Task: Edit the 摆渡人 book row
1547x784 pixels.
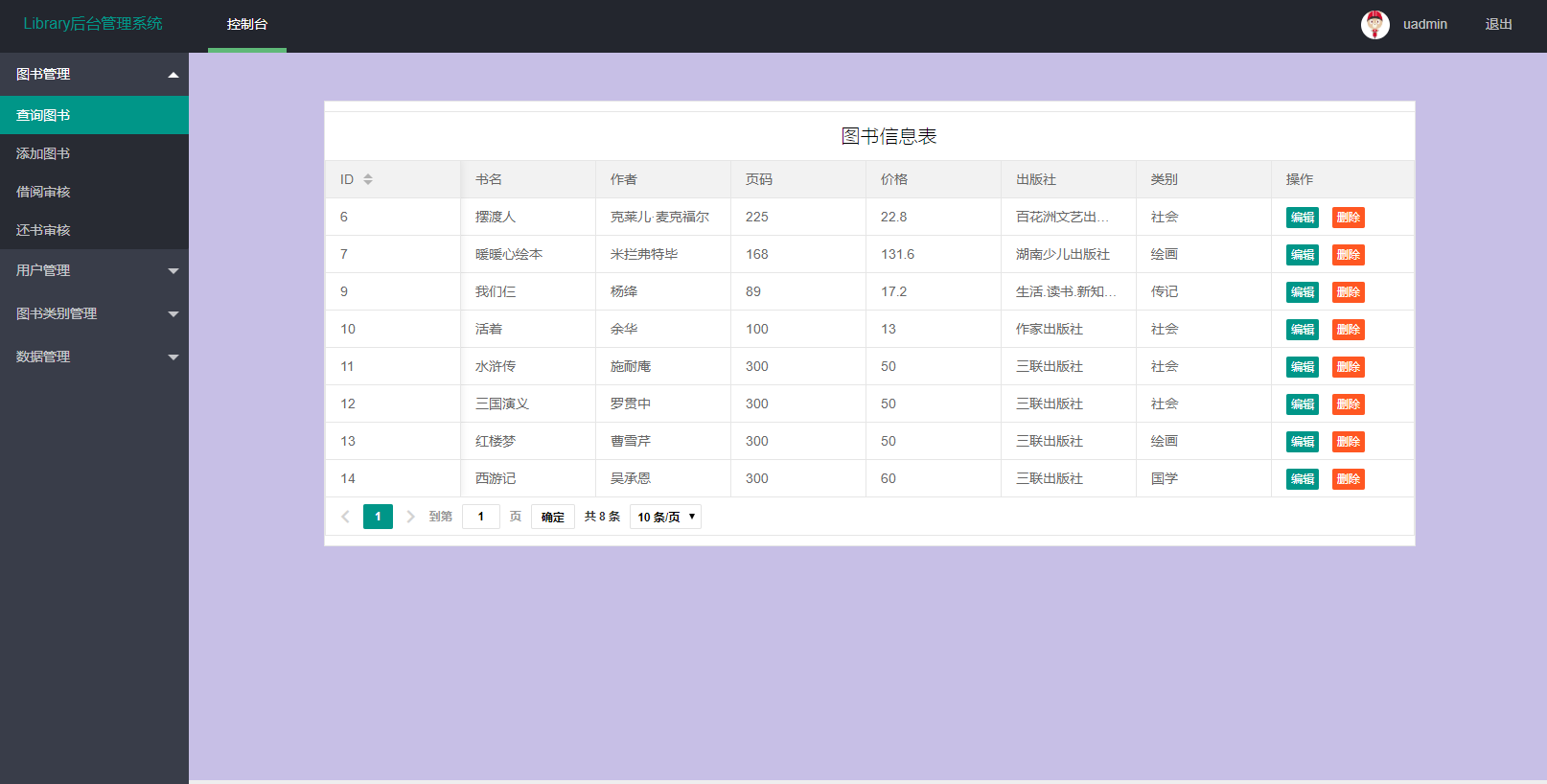Action: tap(1302, 218)
